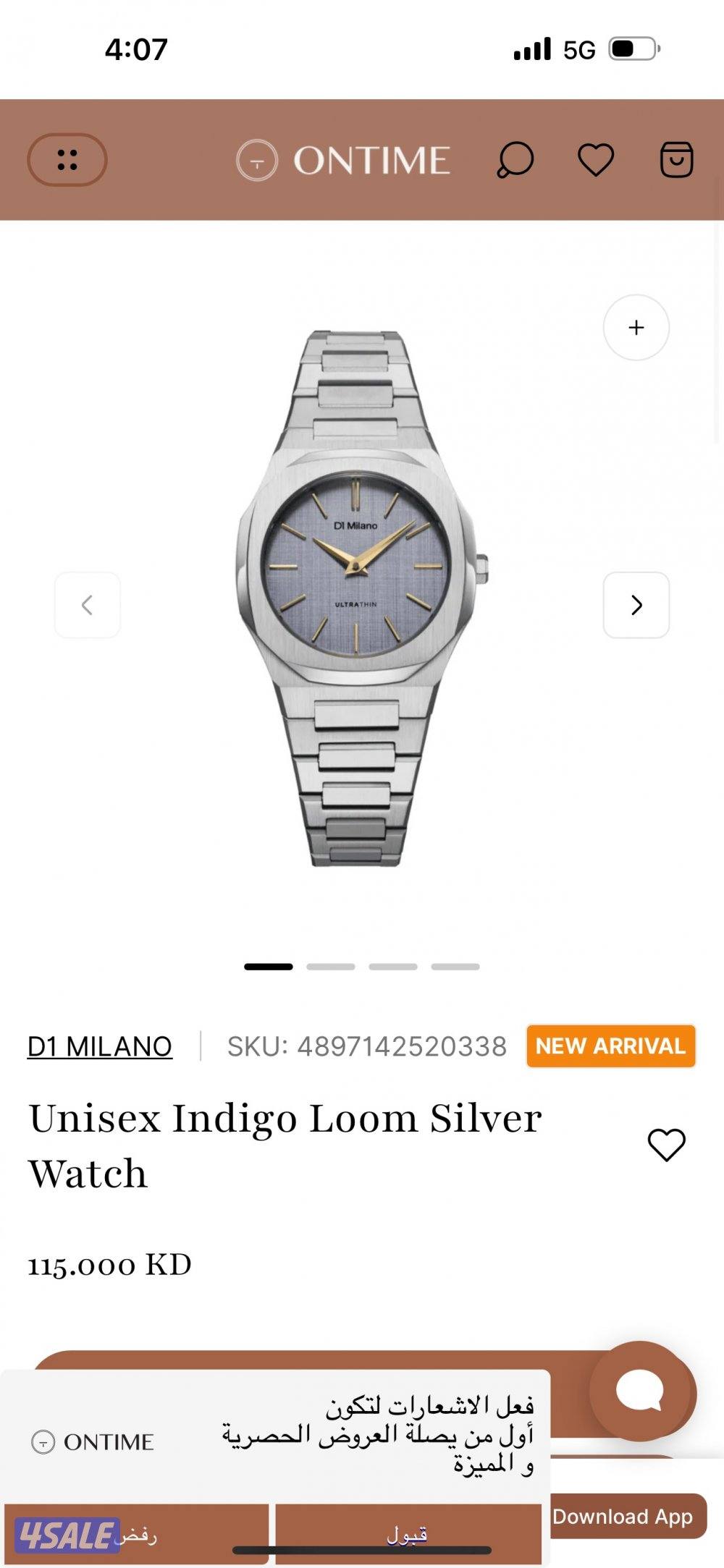This screenshot has width=724, height=1568.
Task: Zoom product image with plus icon
Action: tap(636, 327)
